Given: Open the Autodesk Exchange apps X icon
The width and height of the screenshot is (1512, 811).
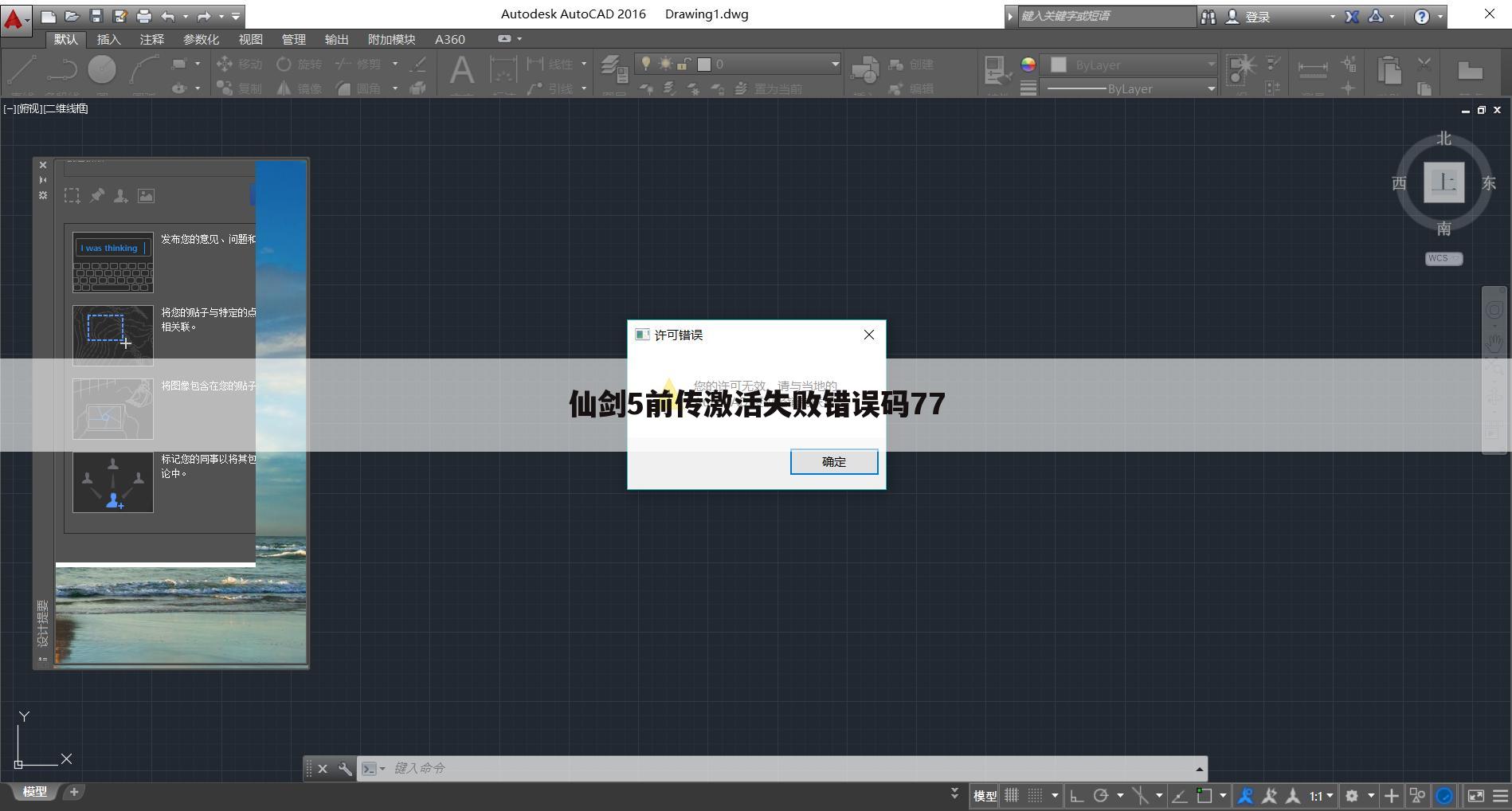Looking at the screenshot, I should (x=1352, y=16).
